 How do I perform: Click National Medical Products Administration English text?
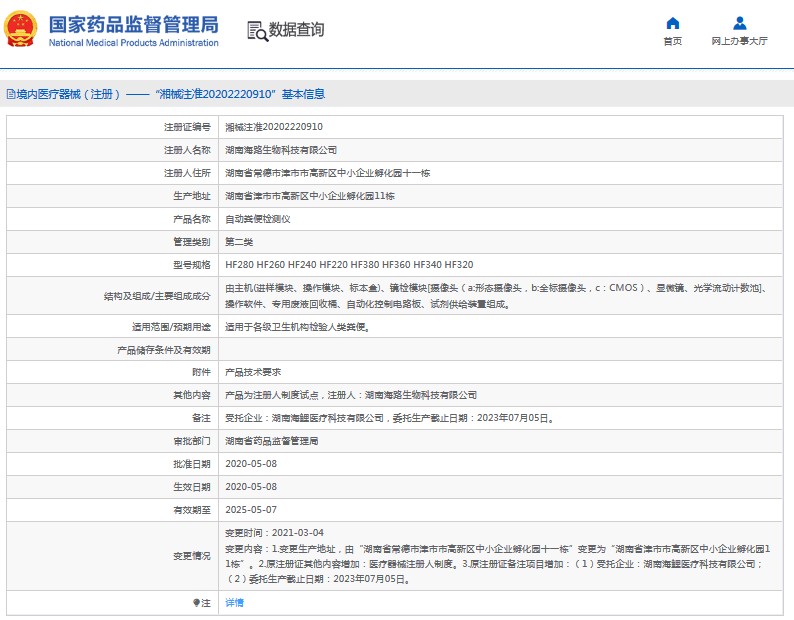tap(134, 43)
